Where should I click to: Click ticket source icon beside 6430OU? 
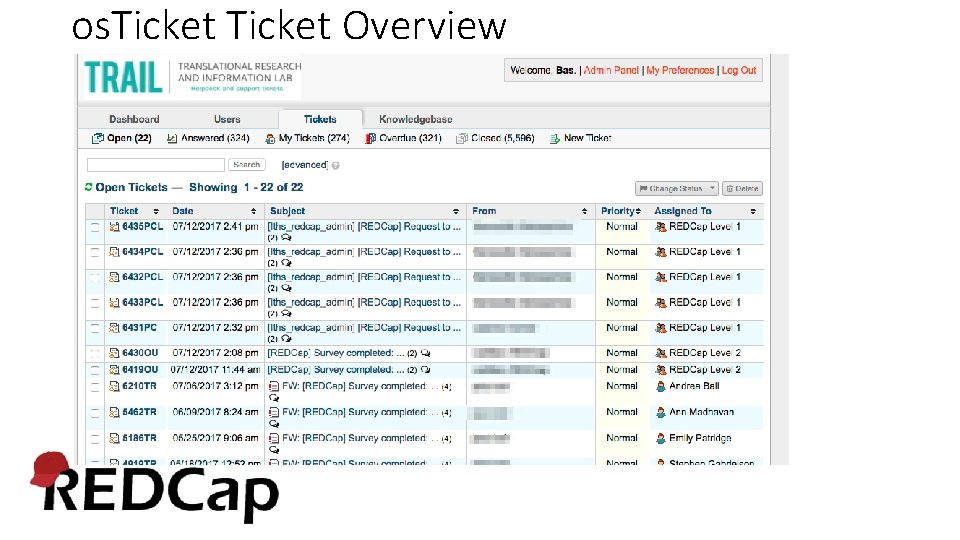pyautogui.click(x=114, y=353)
